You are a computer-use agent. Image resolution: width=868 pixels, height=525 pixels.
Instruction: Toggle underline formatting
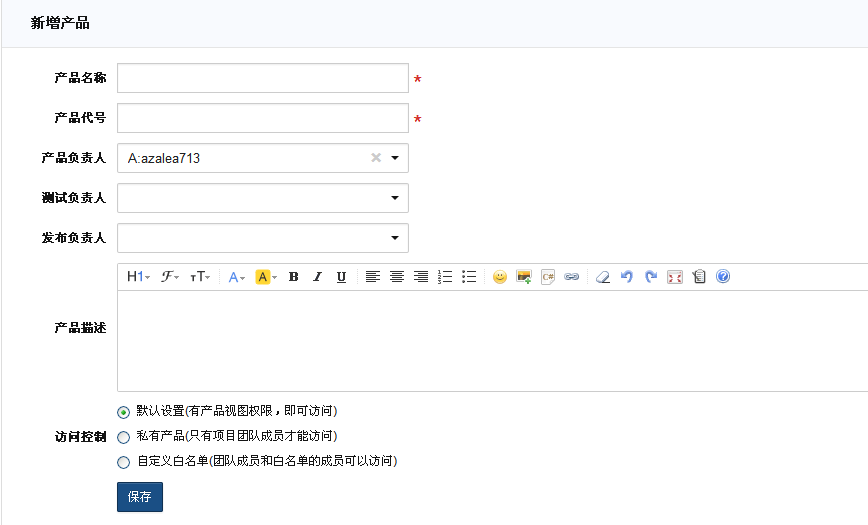pos(342,276)
